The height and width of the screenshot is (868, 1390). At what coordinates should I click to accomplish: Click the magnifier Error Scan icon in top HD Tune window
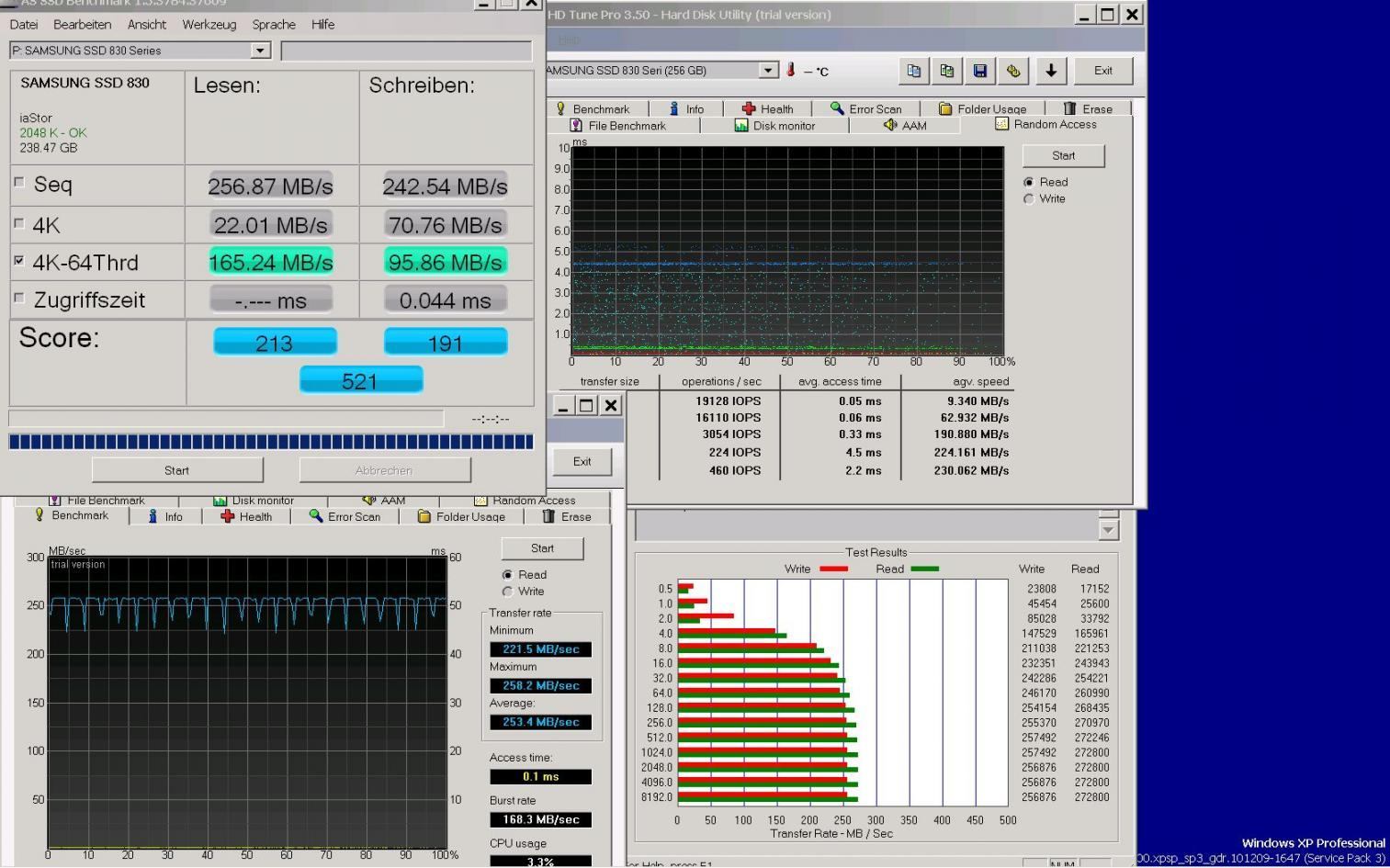[x=837, y=108]
